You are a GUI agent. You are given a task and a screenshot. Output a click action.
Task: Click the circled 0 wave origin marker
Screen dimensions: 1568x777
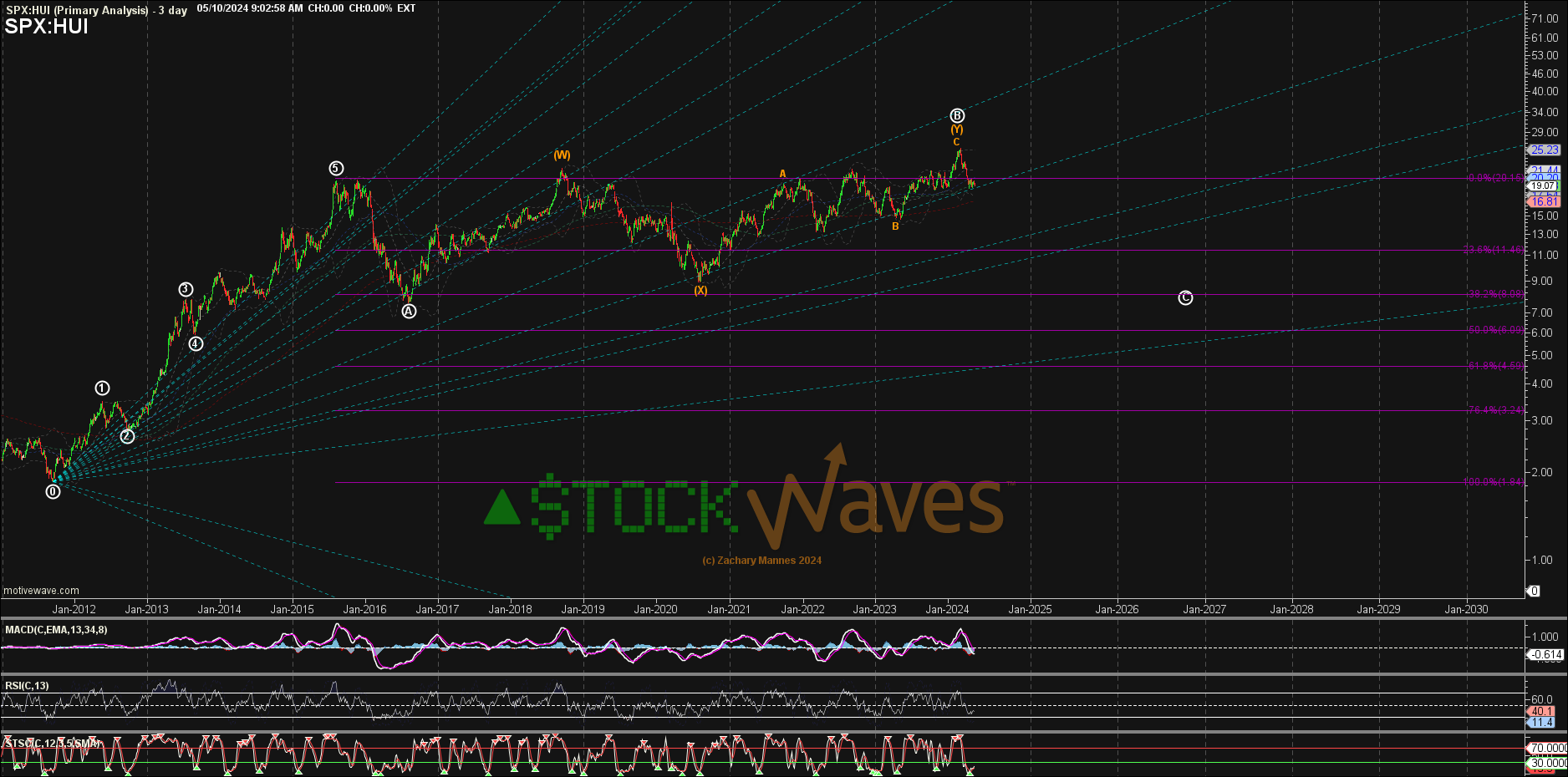tap(53, 492)
